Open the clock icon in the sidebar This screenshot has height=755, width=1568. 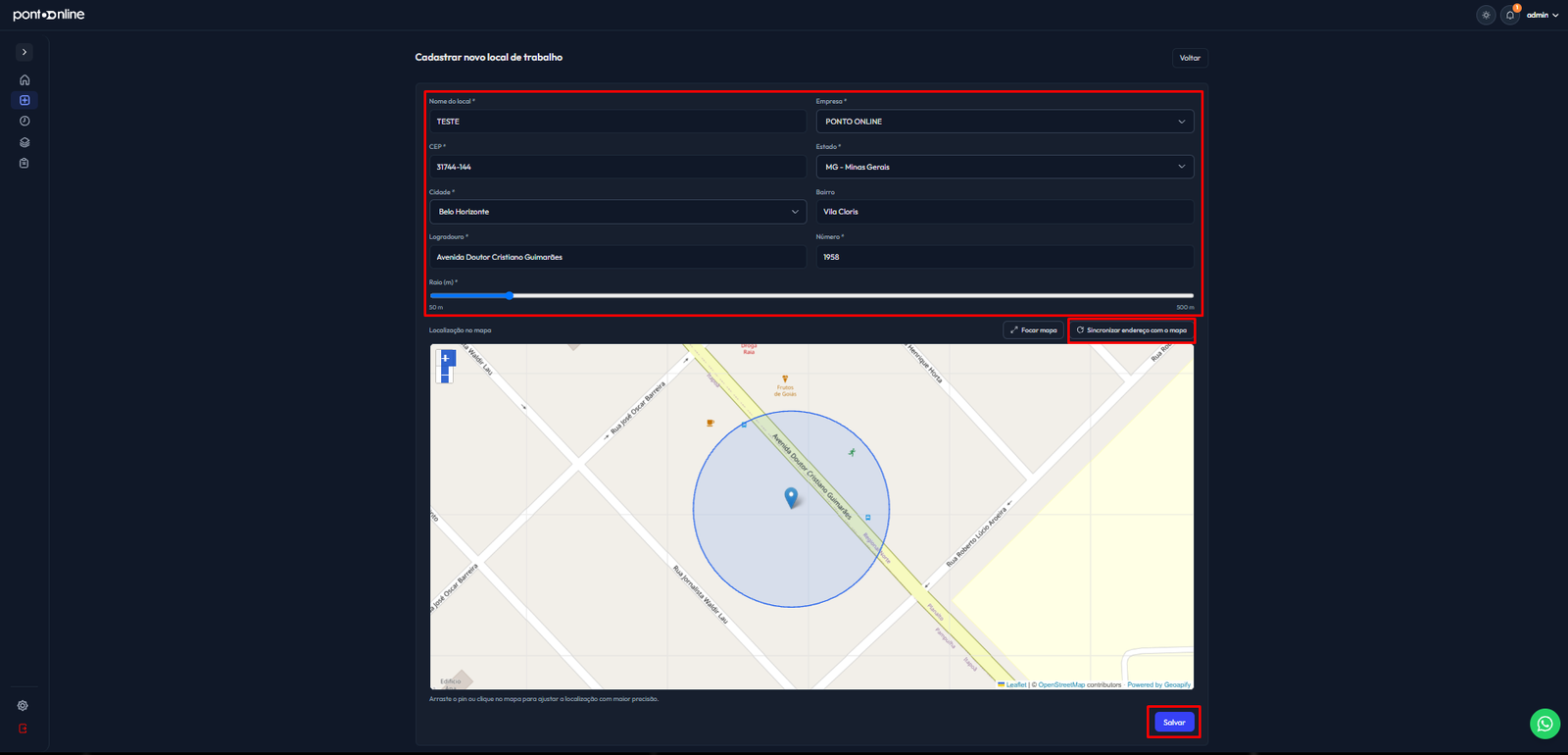24,122
